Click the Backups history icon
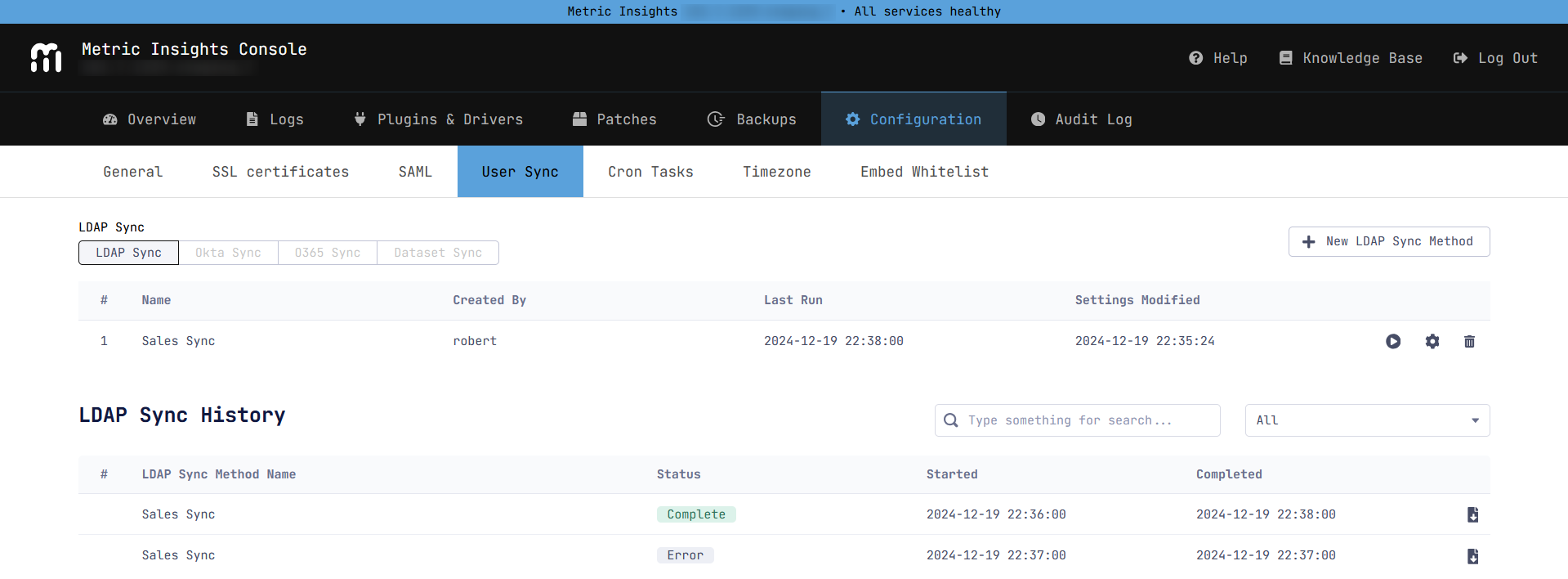The image size is (1568, 579). point(716,119)
